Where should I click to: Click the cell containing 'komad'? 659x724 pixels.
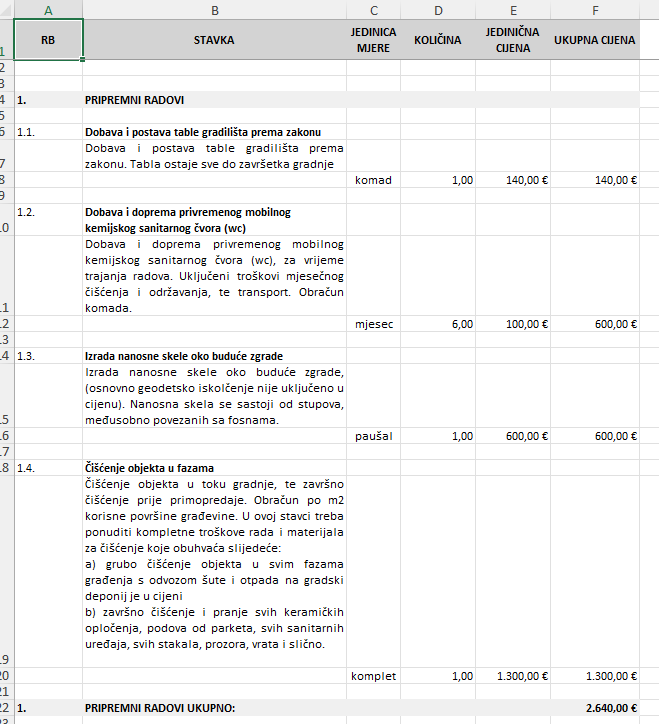373,180
